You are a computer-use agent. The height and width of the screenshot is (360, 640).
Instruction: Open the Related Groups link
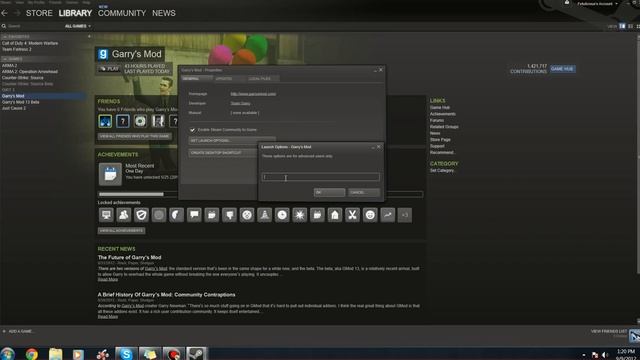pyautogui.click(x=444, y=127)
